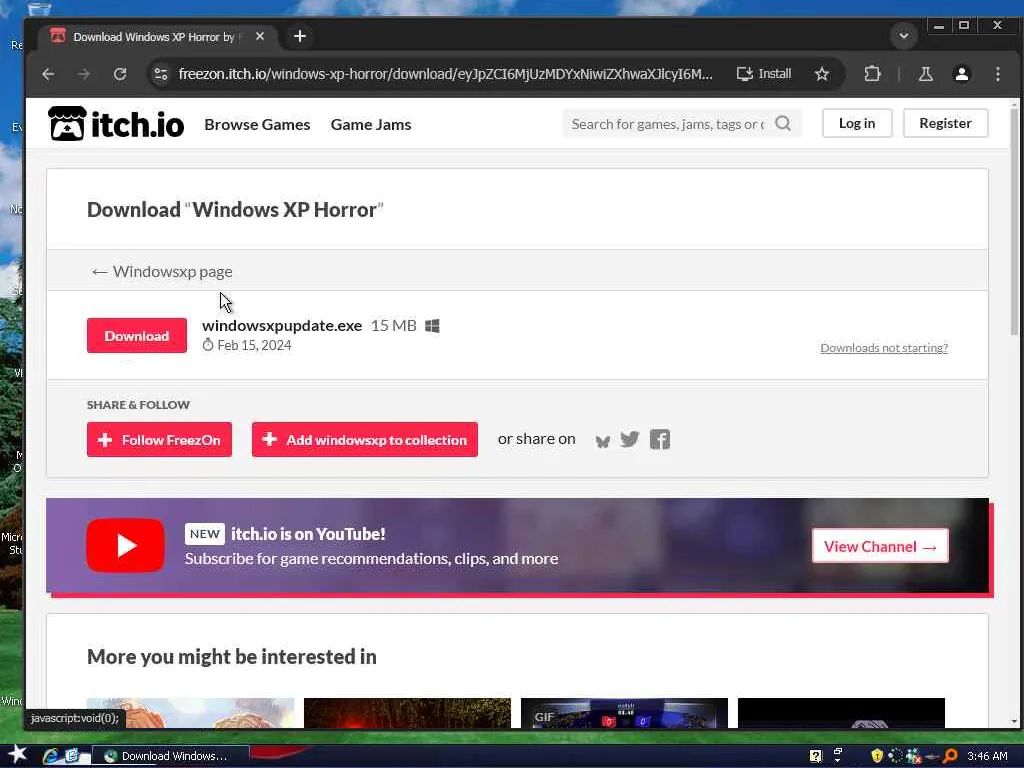Click the YouTube play logo in banner
This screenshot has height=768, width=1024.
click(125, 545)
